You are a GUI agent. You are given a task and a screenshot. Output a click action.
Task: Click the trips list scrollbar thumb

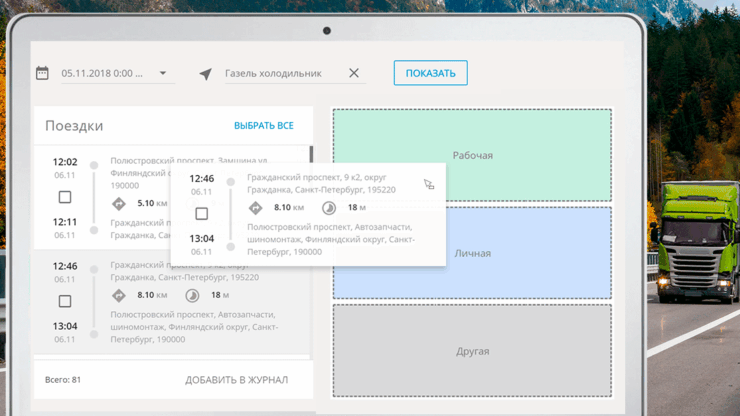pos(311,154)
